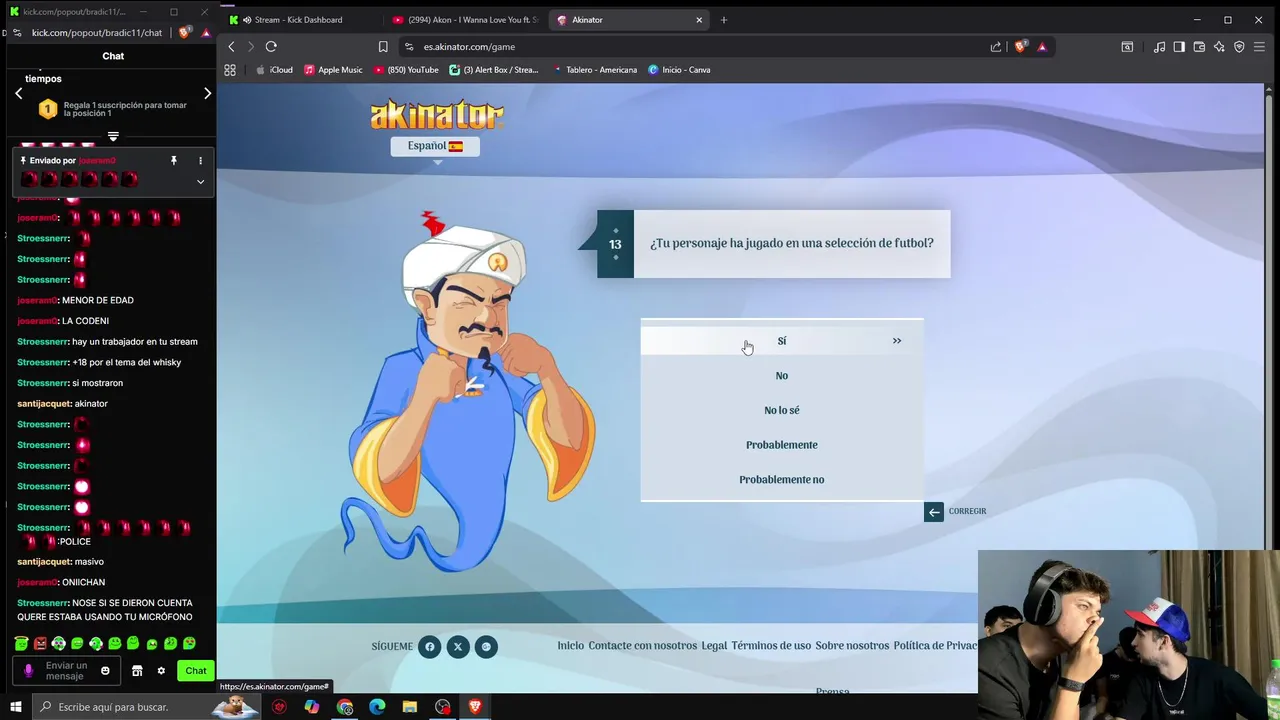The width and height of the screenshot is (1280, 720).
Task: Switch to the Akon YouTube tab
Action: click(465, 20)
